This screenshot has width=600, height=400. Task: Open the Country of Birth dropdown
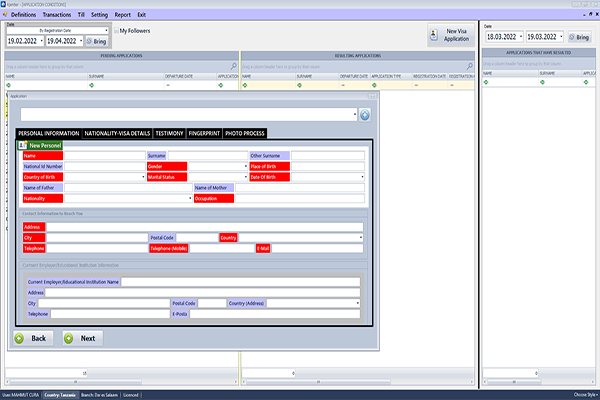pyautogui.click(x=144, y=177)
